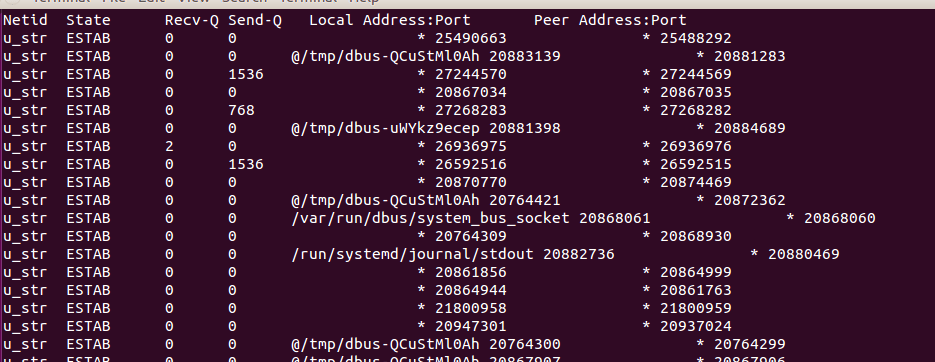Click peer port number 20937024
Image resolution: width=935 pixels, height=362 pixels.
click(696, 326)
